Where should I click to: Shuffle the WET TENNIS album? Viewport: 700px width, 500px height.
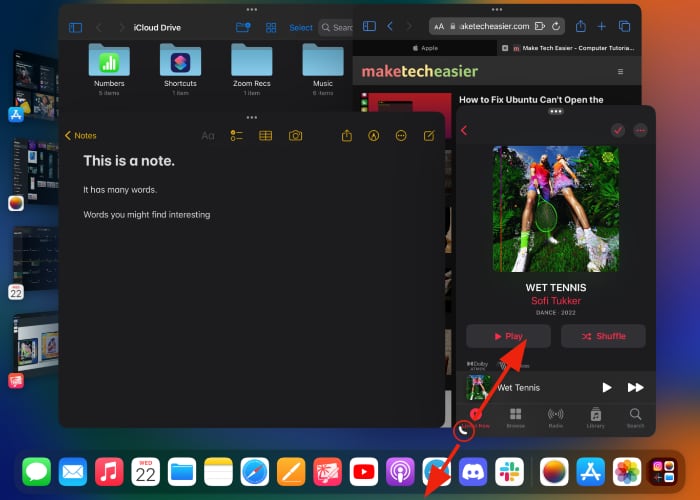click(603, 336)
